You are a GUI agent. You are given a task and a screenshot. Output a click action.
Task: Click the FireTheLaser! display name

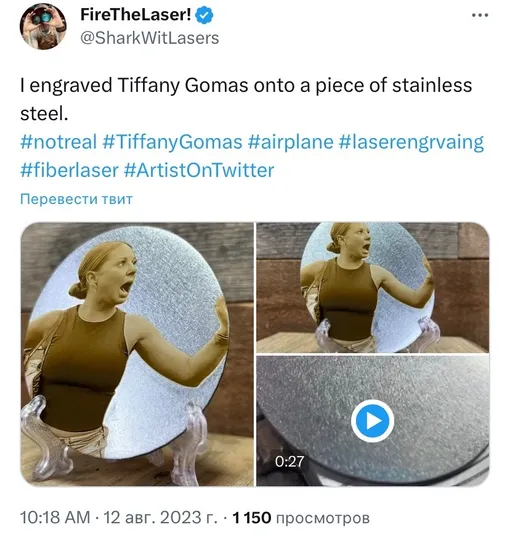[x=135, y=15]
